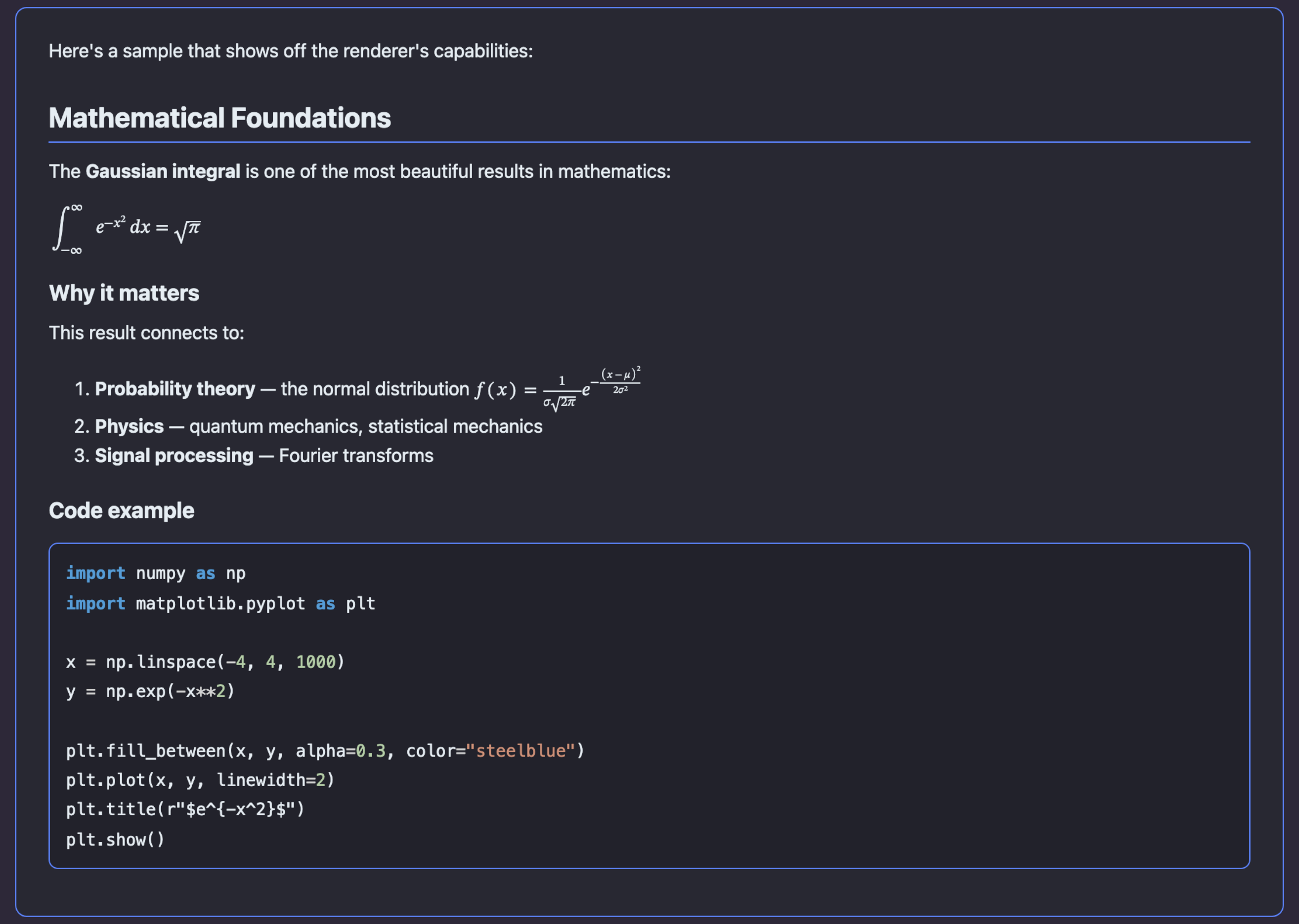The image size is (1299, 924).
Task: Click the code line "y = np.exp(-x**2)"
Action: pos(150,692)
